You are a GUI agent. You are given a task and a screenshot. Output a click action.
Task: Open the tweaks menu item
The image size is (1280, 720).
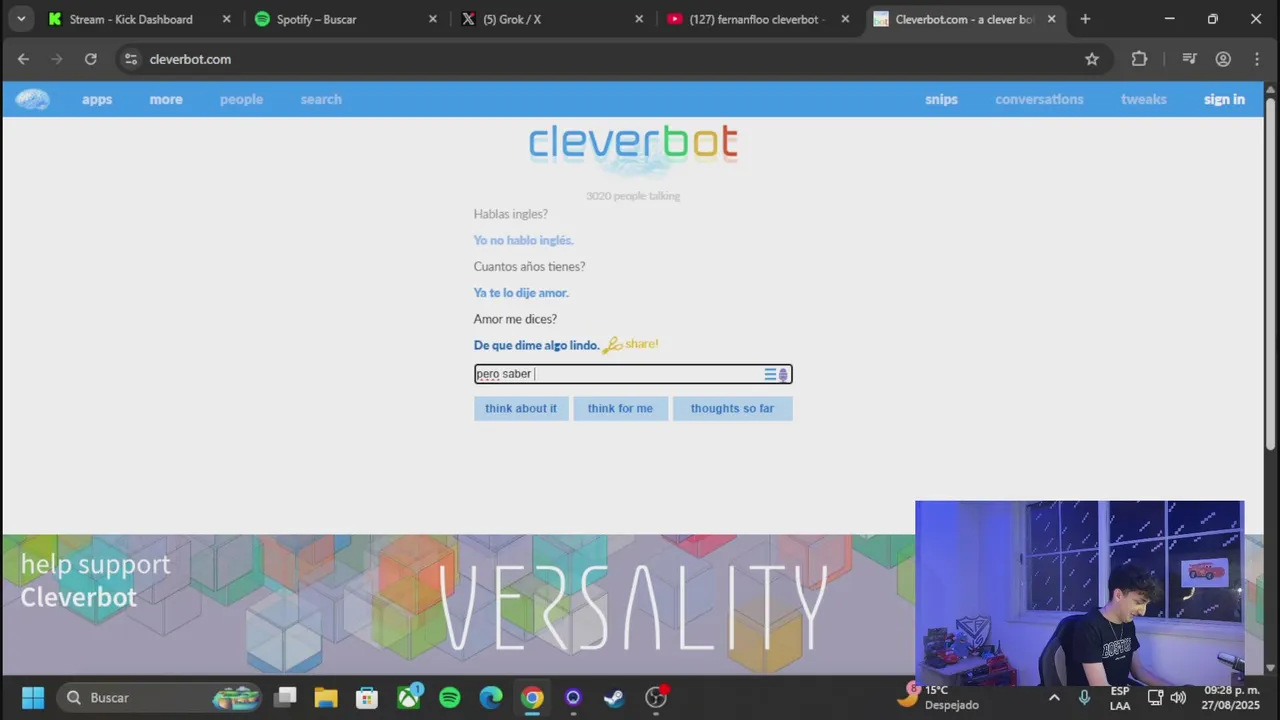[x=1143, y=99]
